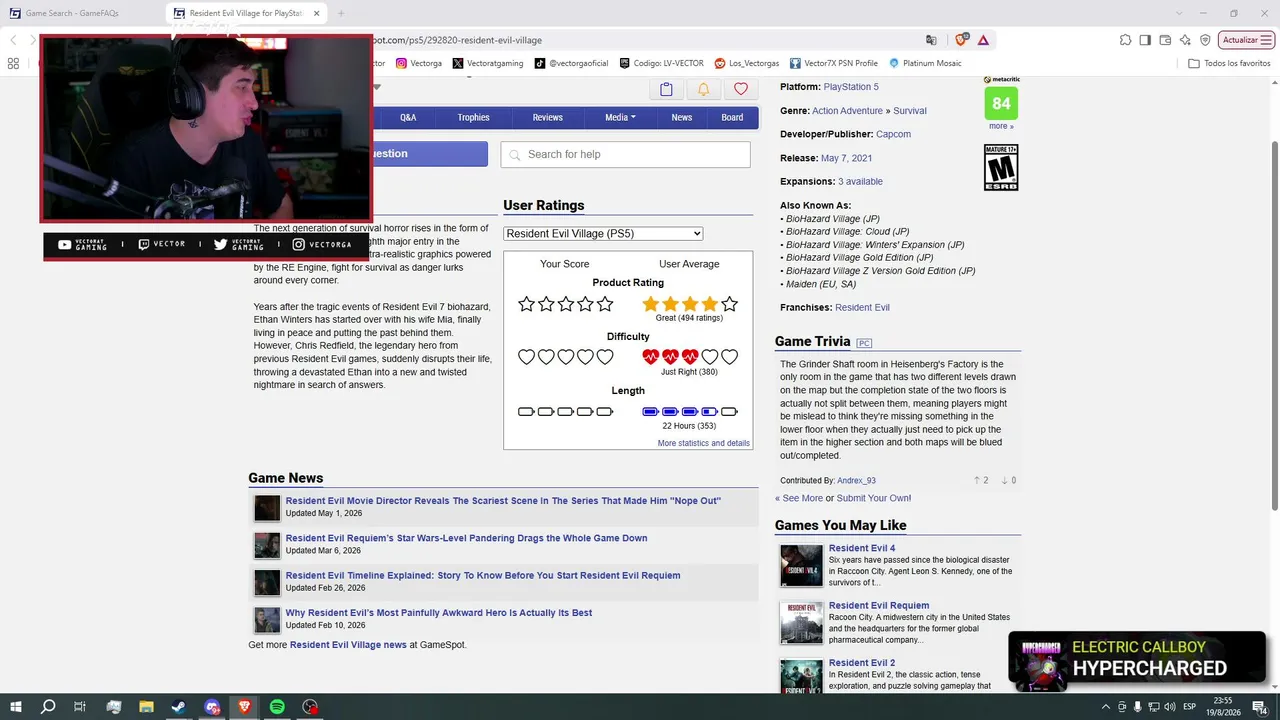Open the browser extensions puzzle icon
1280x720 pixels.
click(x=1125, y=40)
